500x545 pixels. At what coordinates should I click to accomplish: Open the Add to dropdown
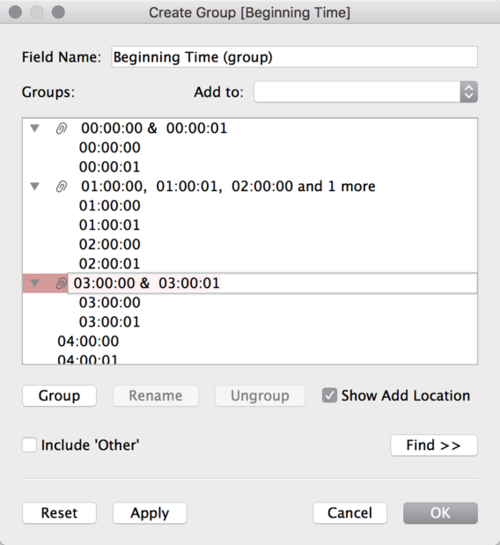click(366, 92)
